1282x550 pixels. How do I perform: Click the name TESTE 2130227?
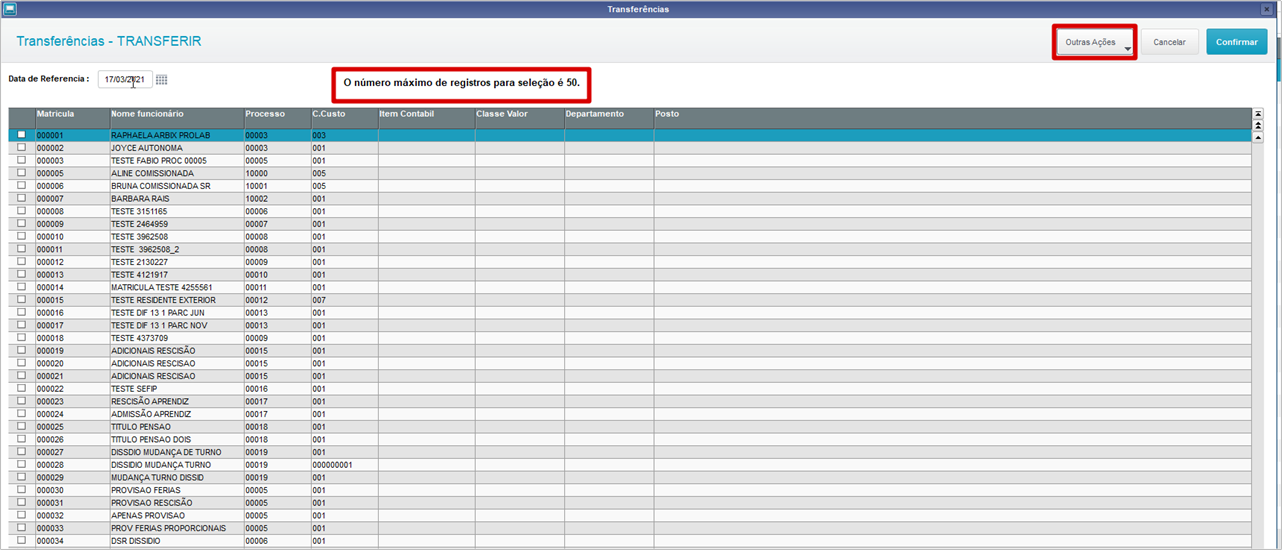click(139, 262)
